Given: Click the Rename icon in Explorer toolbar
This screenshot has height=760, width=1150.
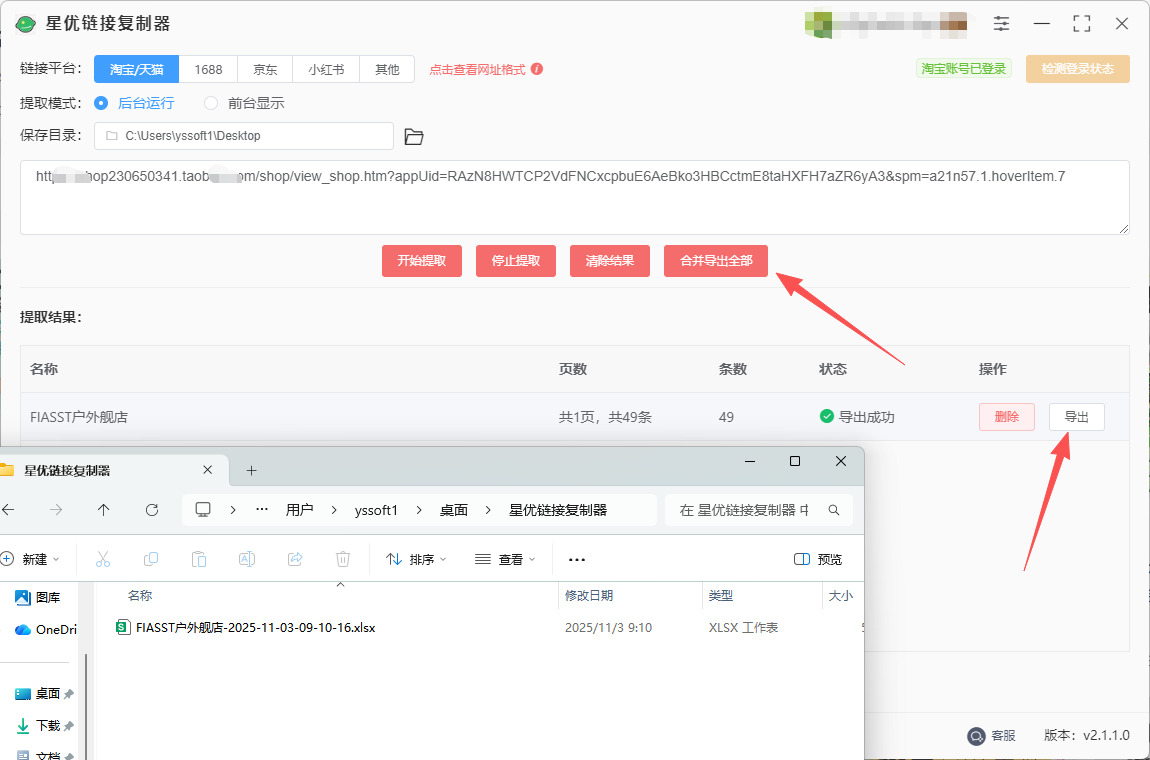Looking at the screenshot, I should [246, 559].
